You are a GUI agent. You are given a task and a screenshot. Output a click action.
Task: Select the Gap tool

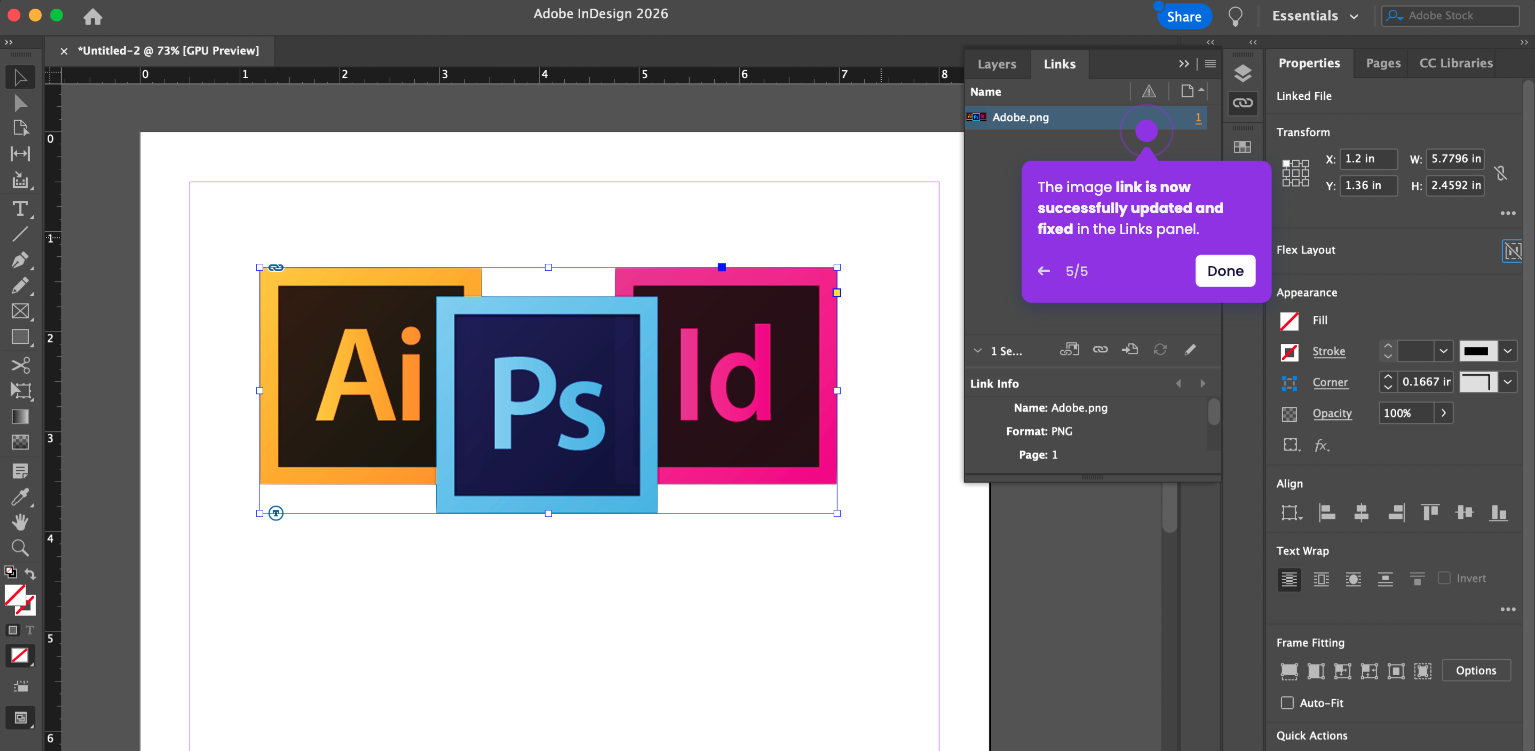tap(20, 154)
